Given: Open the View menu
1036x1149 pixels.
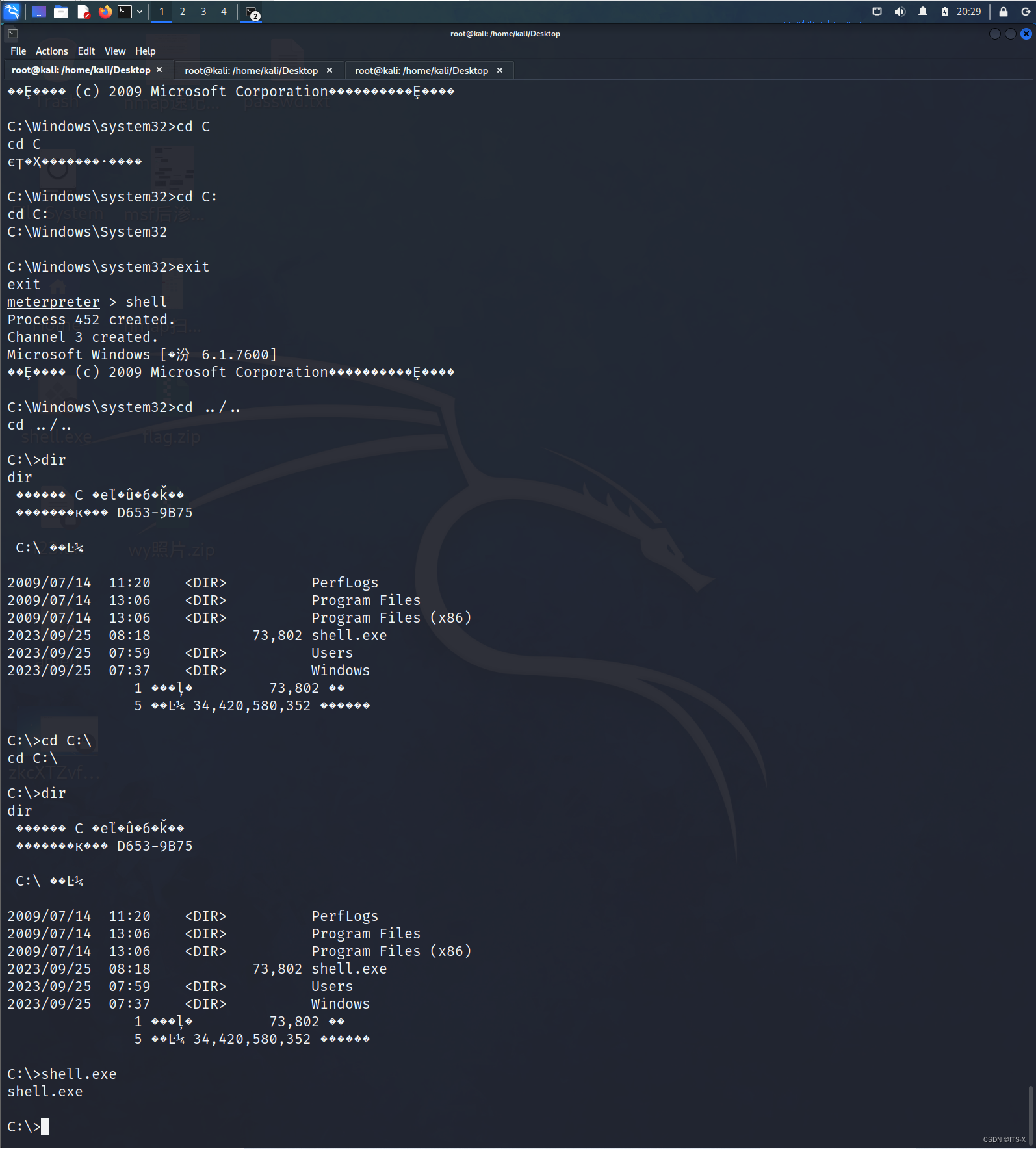Looking at the screenshot, I should pos(115,51).
